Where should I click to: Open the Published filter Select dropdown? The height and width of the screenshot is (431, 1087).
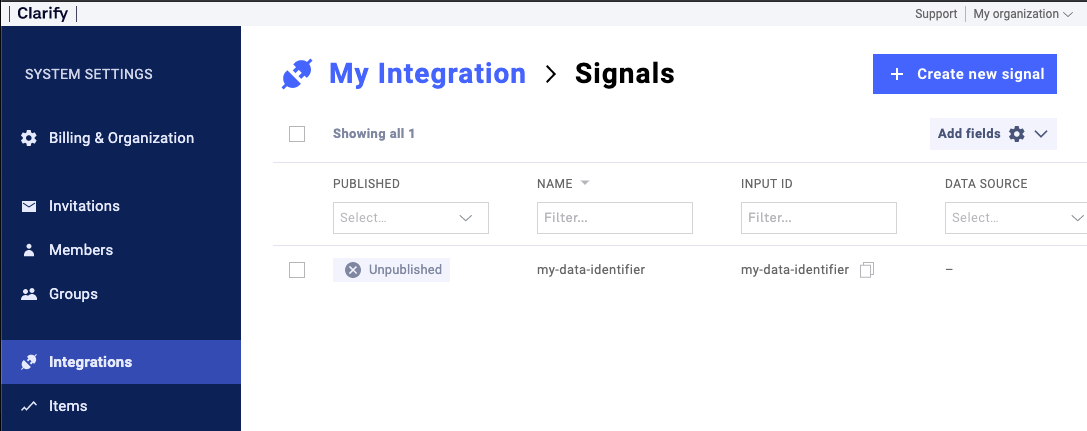410,218
